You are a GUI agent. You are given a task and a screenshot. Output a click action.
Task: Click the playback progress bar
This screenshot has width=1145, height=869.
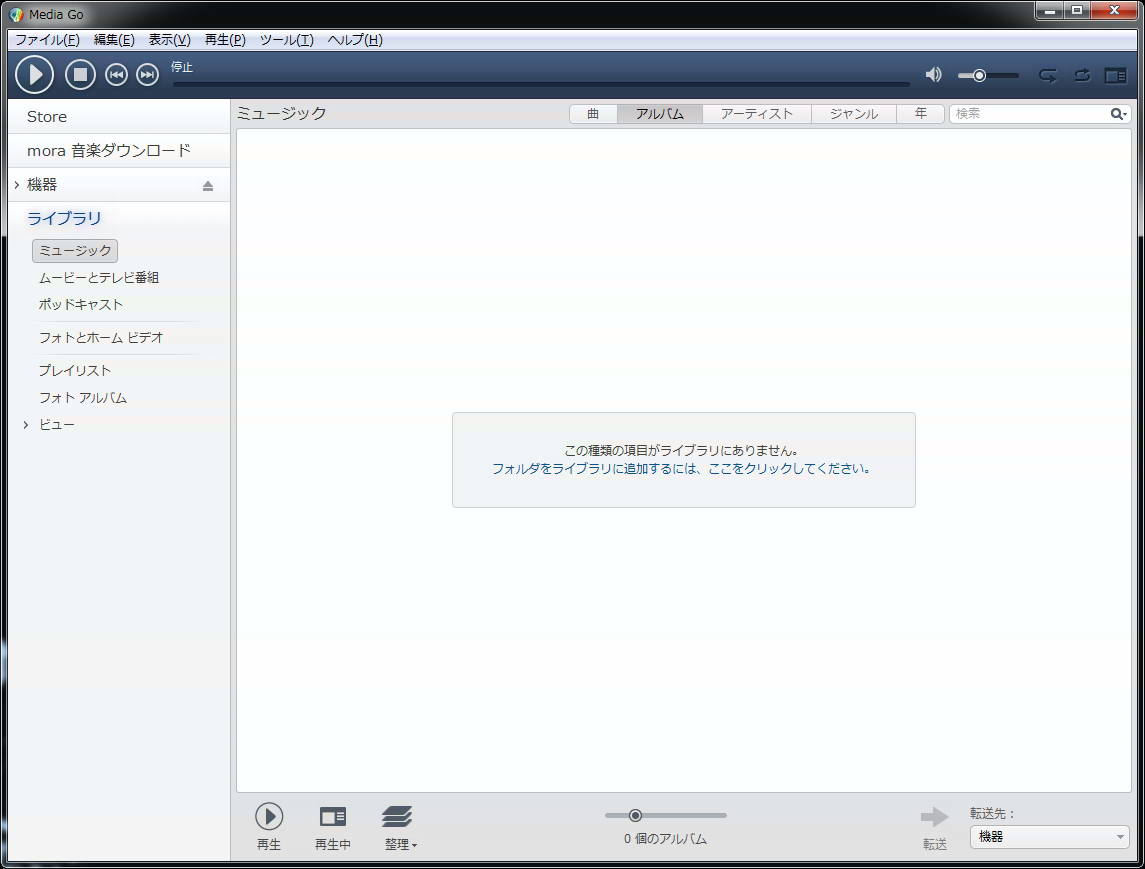tap(541, 85)
